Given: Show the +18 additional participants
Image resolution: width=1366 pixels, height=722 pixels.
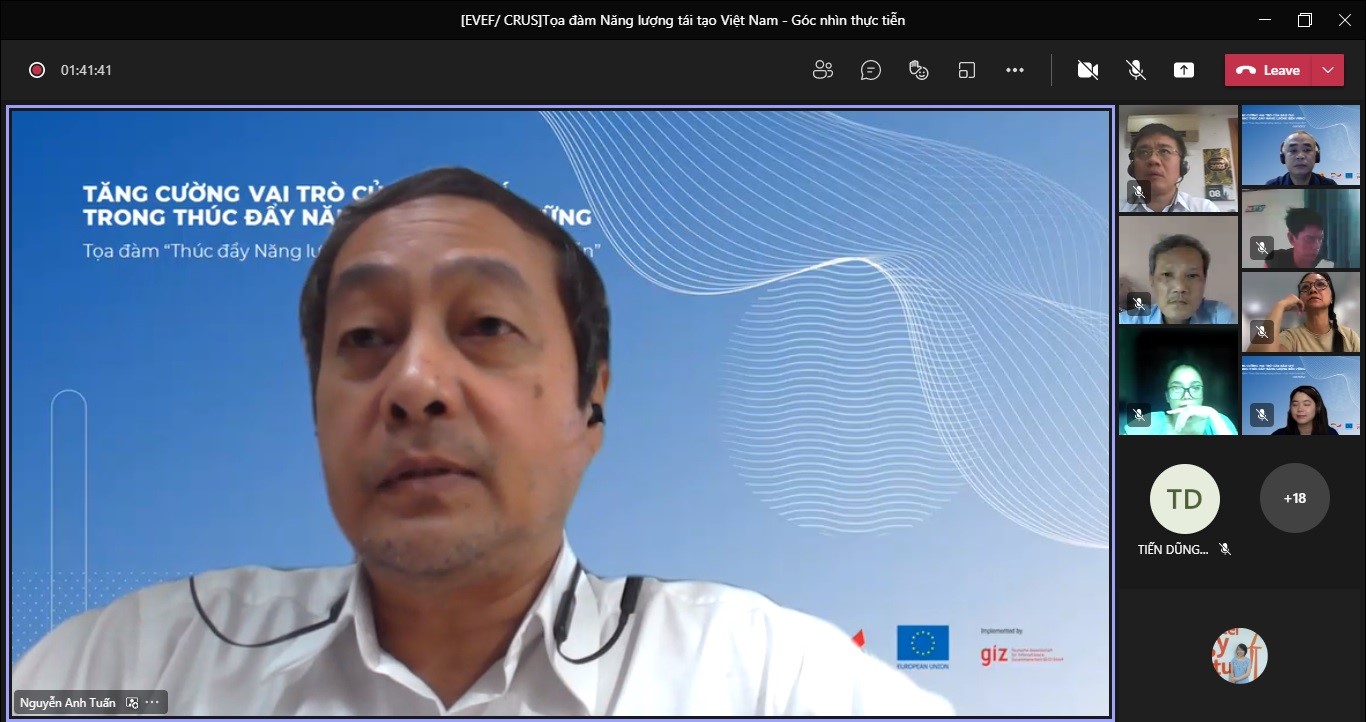Looking at the screenshot, I should (1295, 498).
